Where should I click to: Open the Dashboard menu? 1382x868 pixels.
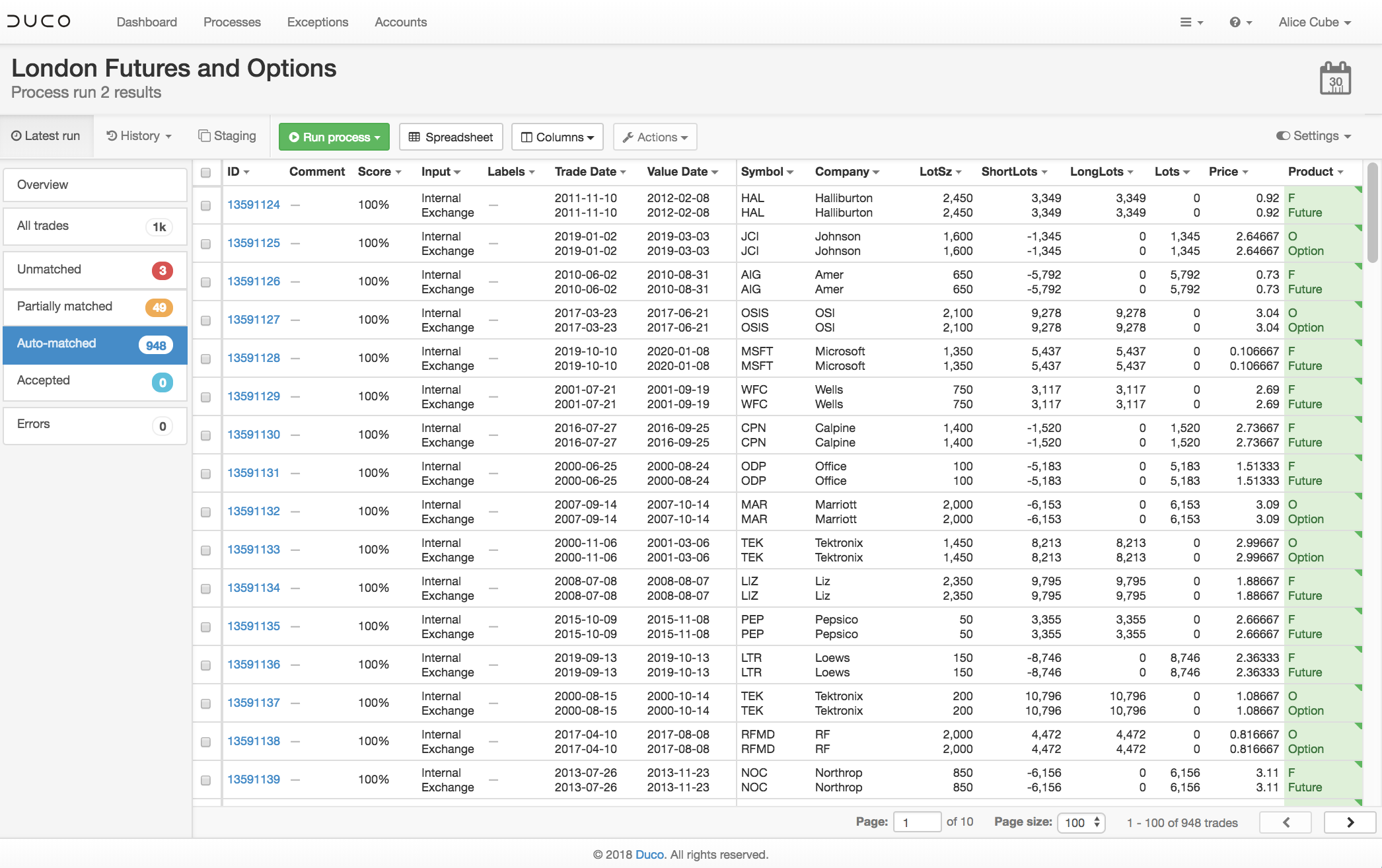pos(147,22)
